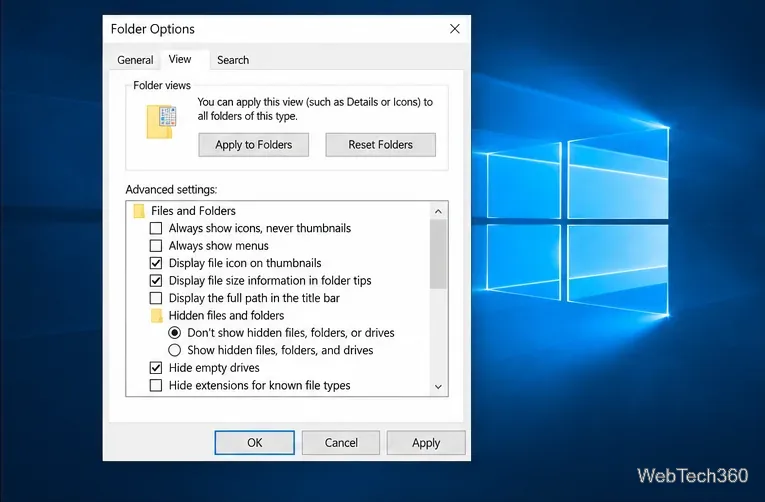Viewport: 765px width, 502px height.
Task: Enable Always show icons, never thumbnails
Action: tap(156, 228)
